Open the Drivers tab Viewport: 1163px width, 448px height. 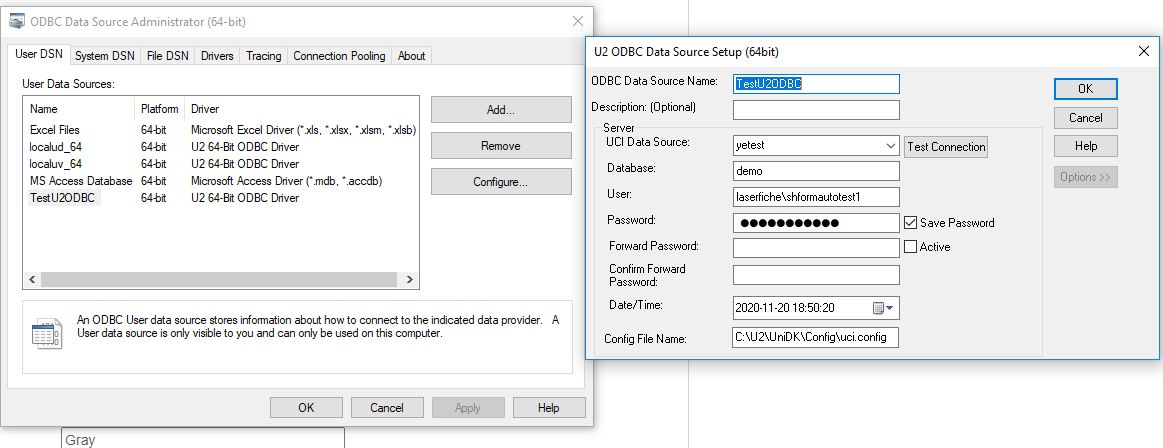(217, 56)
